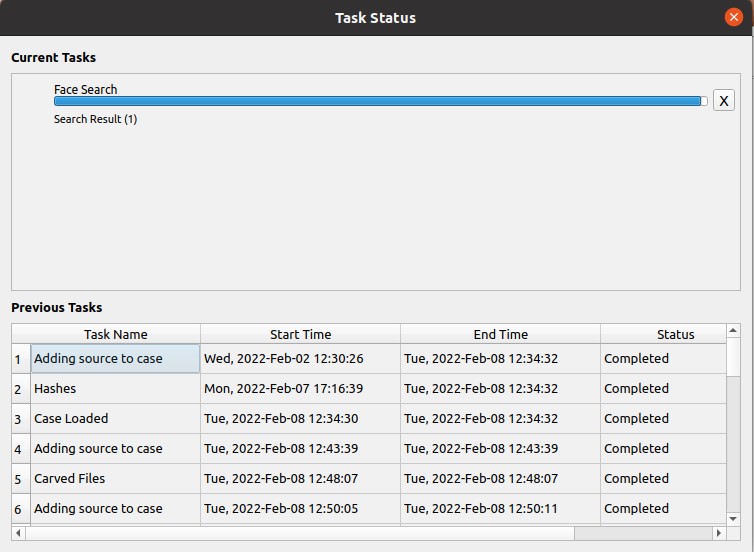
Task: Cancel the Face Search task with X
Action: click(723, 100)
